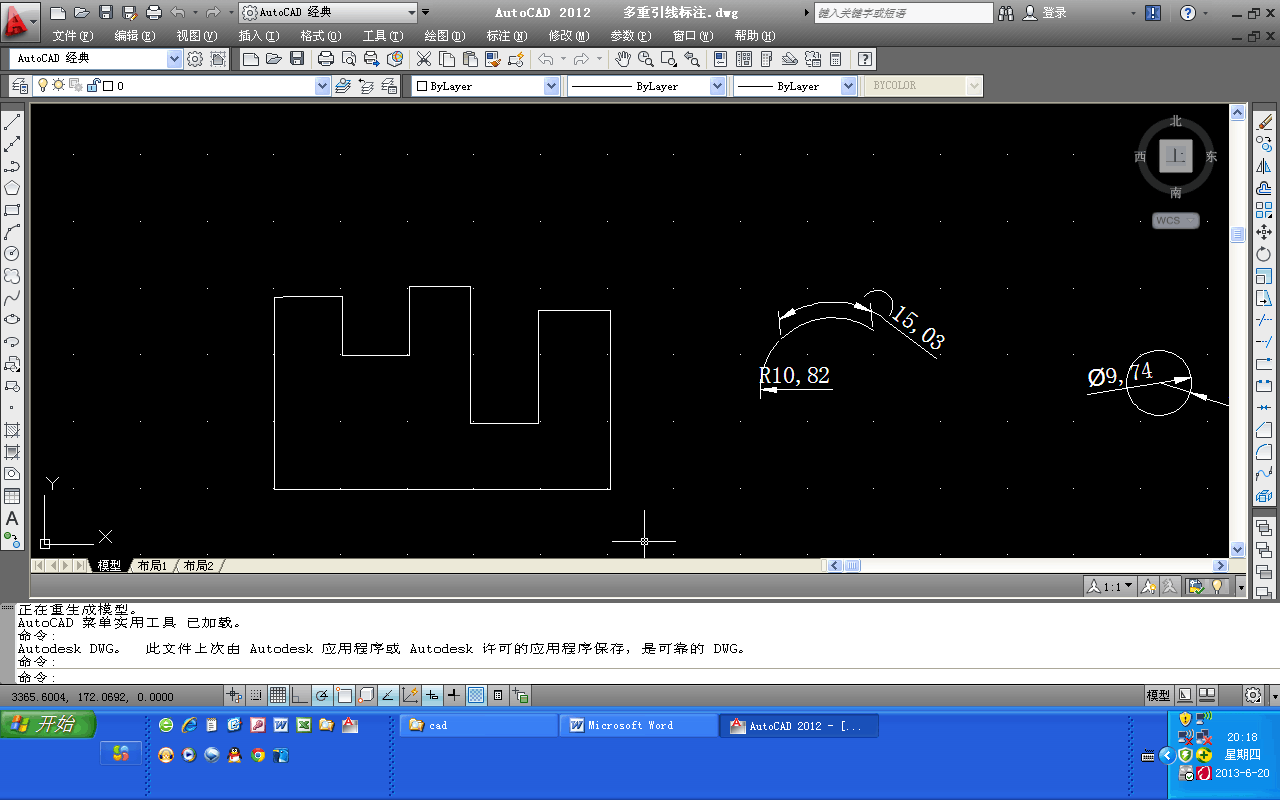The width and height of the screenshot is (1280, 800).
Task: Click the Plot printer icon
Action: coord(325,59)
